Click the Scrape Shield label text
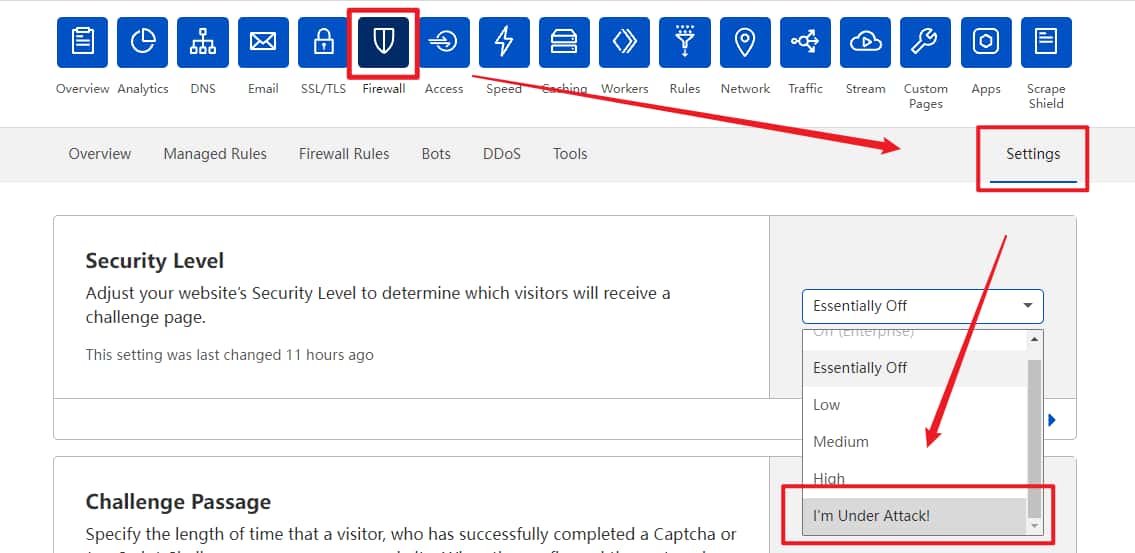This screenshot has width=1135, height=553. (1046, 96)
